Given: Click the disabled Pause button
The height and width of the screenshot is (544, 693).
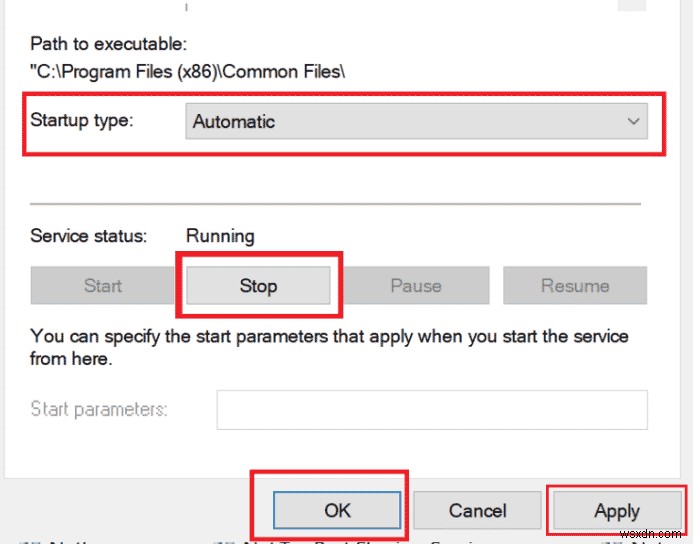Looking at the screenshot, I should (416, 285).
